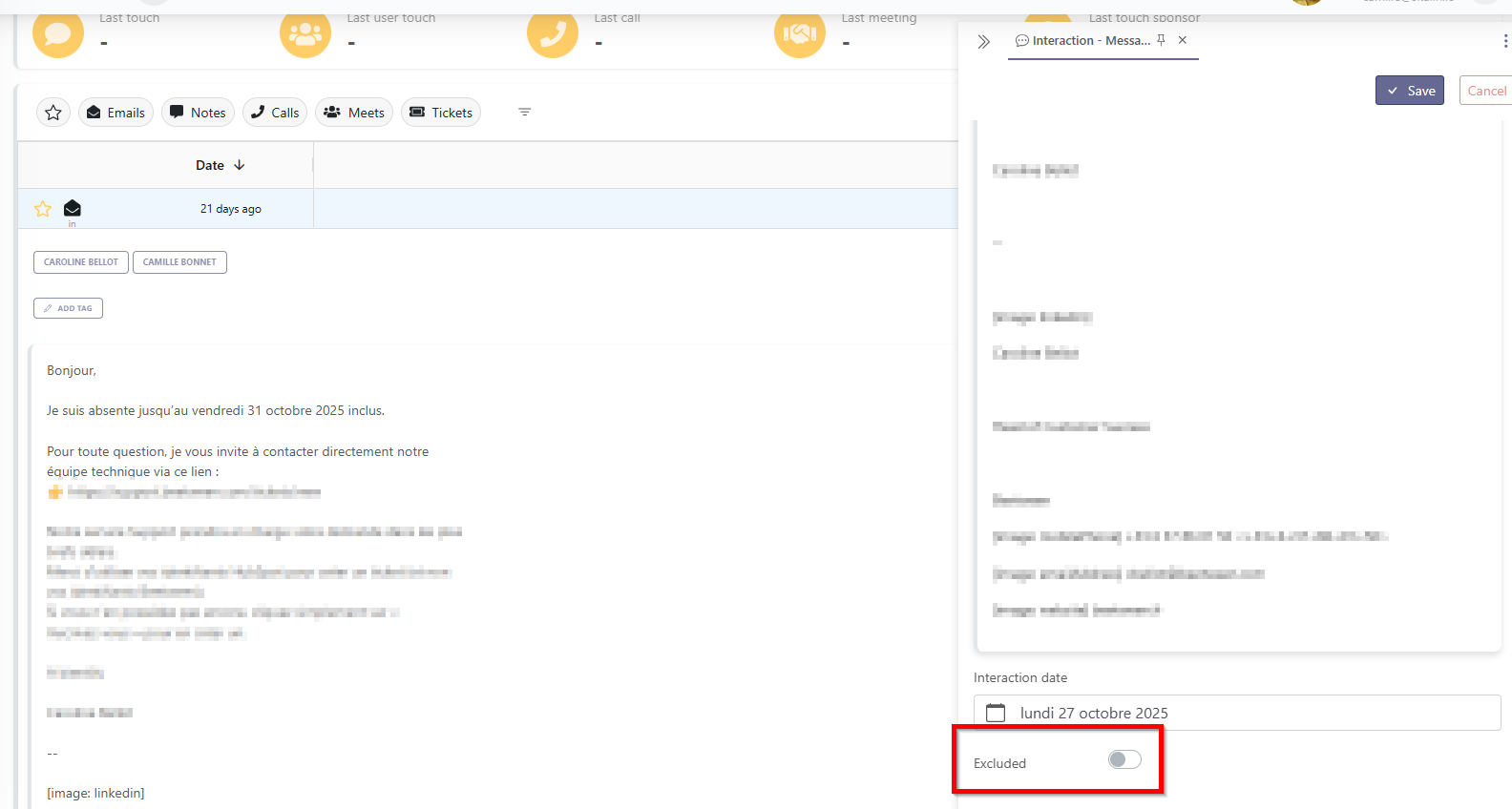Click the star favorites filter icon
The image size is (1512, 809).
coord(53,113)
